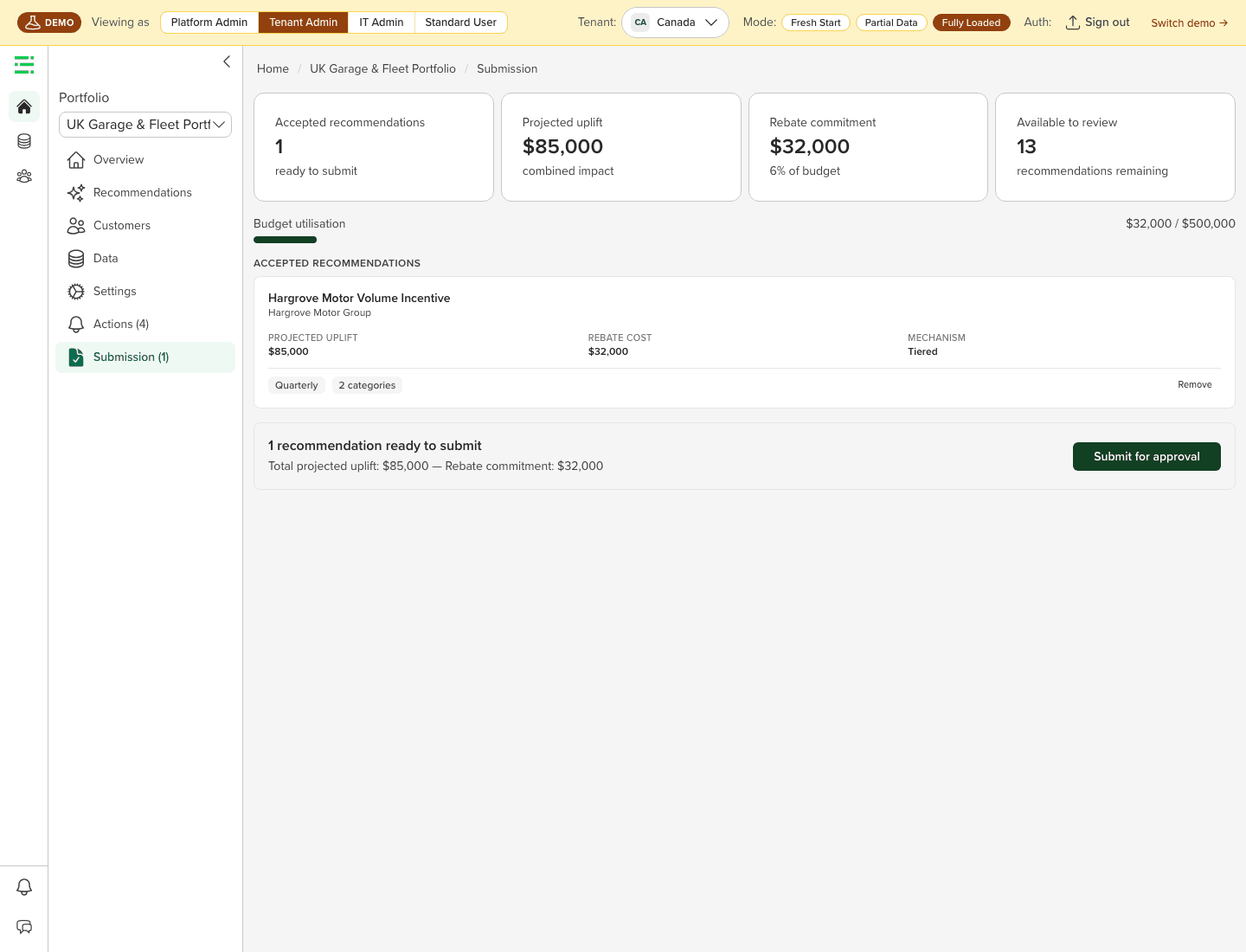
Task: Click the Portfolio sidebar label
Action: click(84, 98)
